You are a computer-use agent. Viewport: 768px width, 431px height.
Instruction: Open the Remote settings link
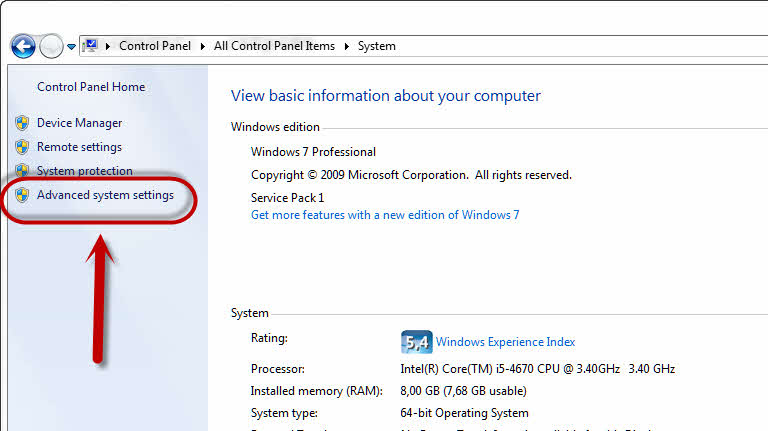pyautogui.click(x=79, y=147)
